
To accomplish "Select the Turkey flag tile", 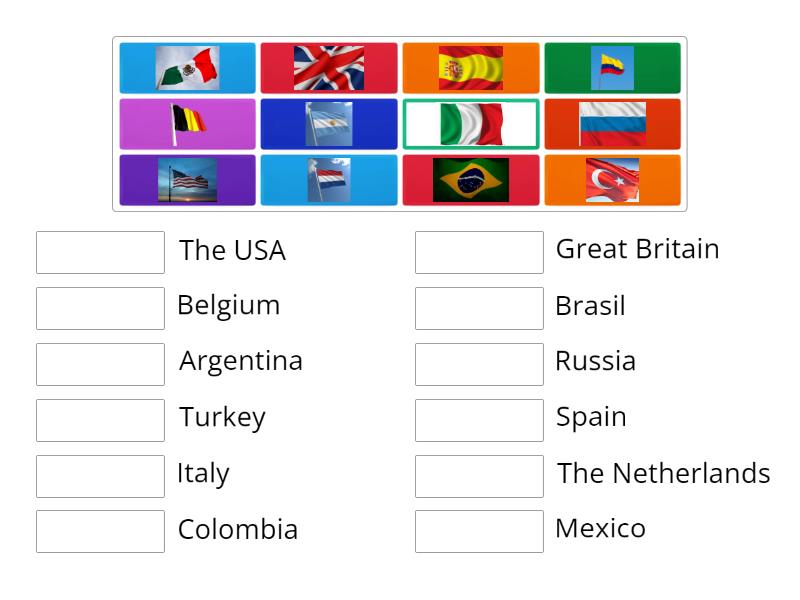I will [611, 180].
